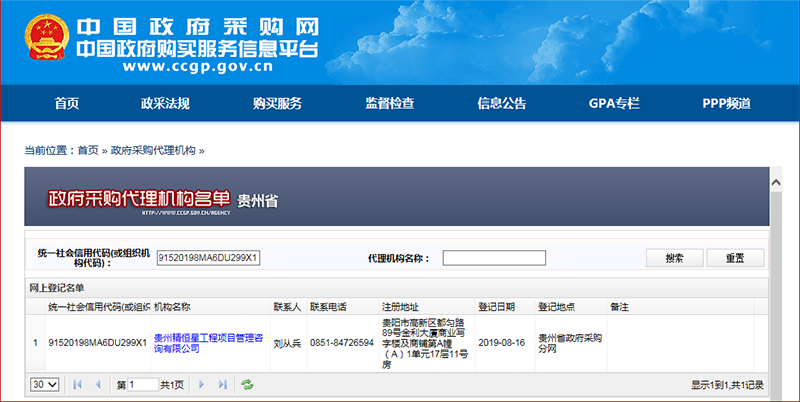Jump to last page icon
800x402 pixels.
[222, 385]
